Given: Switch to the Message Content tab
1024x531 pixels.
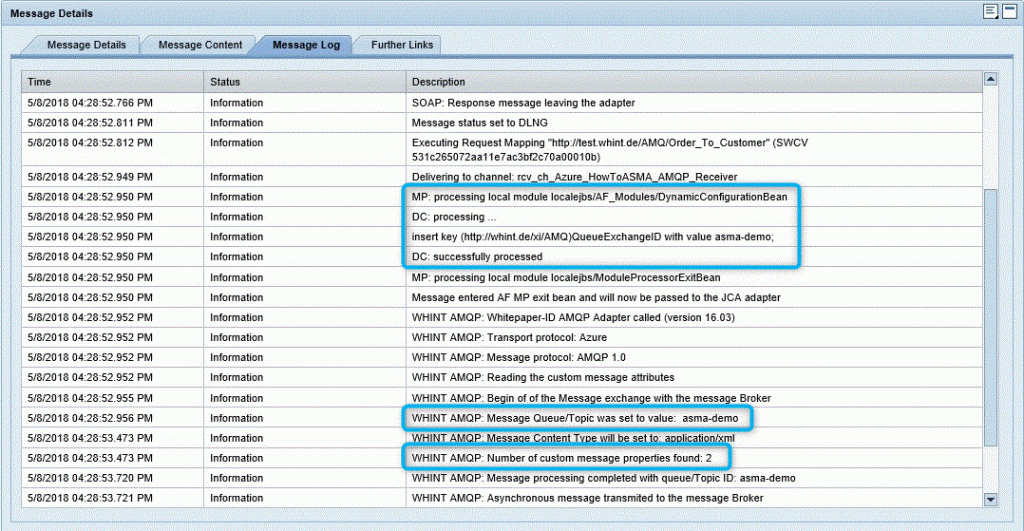Looking at the screenshot, I should pos(200,45).
